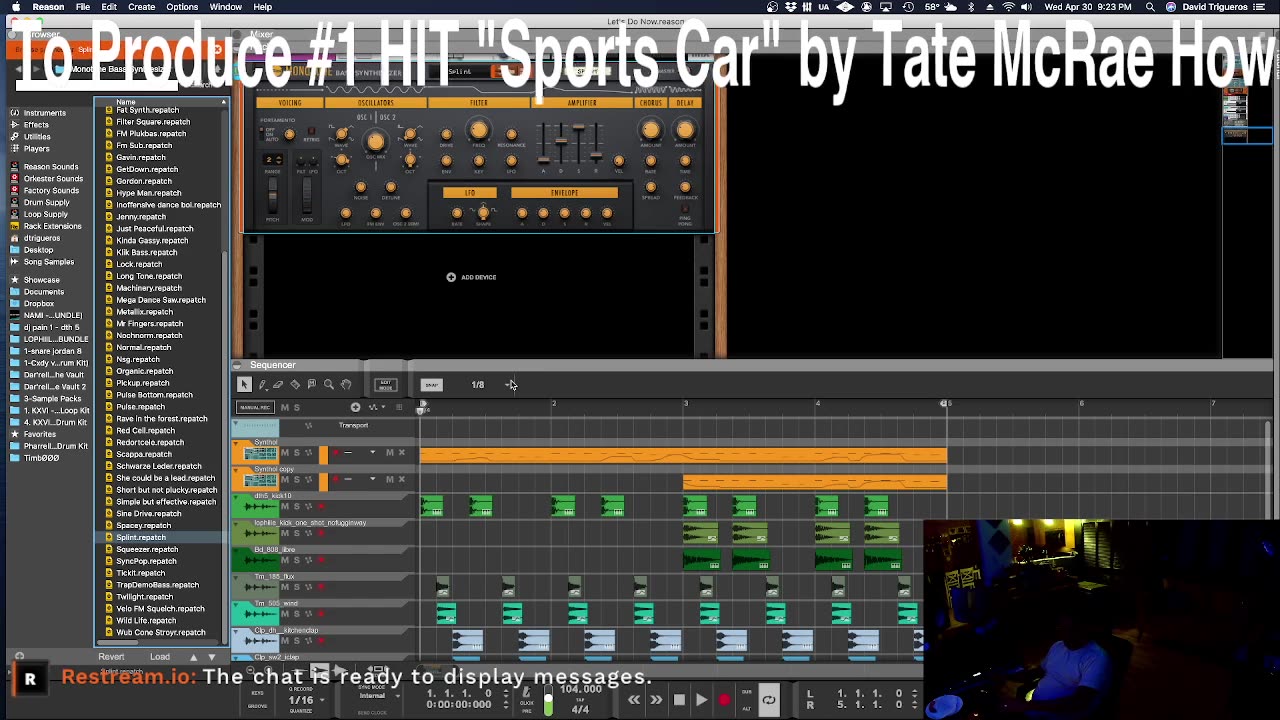Collapse the dth5_kick10 track
The width and height of the screenshot is (1280, 720).
[x=236, y=496]
